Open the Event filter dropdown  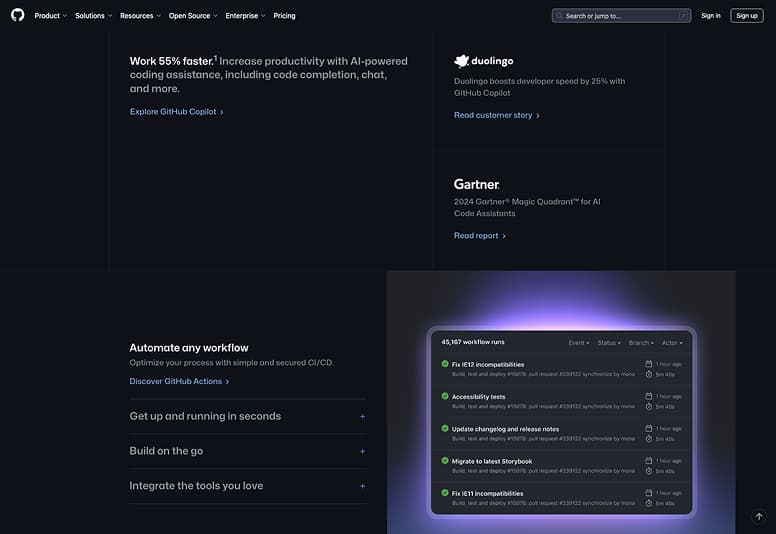[x=579, y=342]
